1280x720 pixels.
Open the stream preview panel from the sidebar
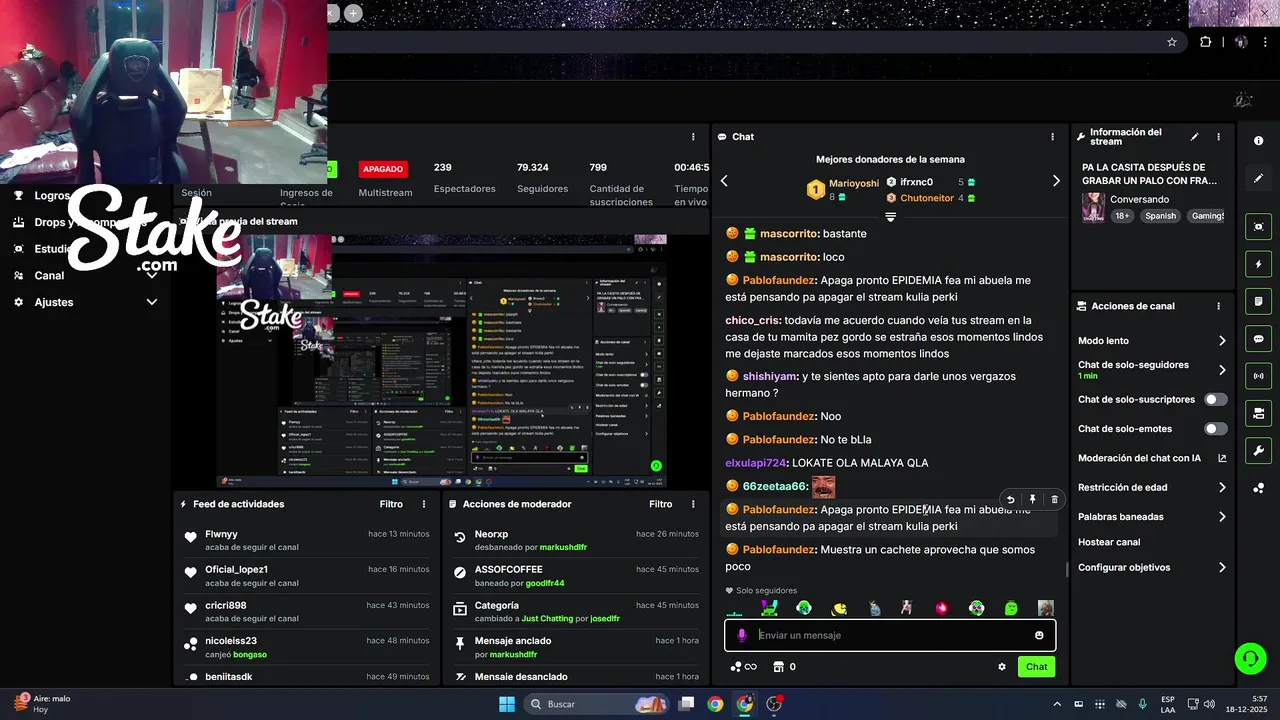1258,227
